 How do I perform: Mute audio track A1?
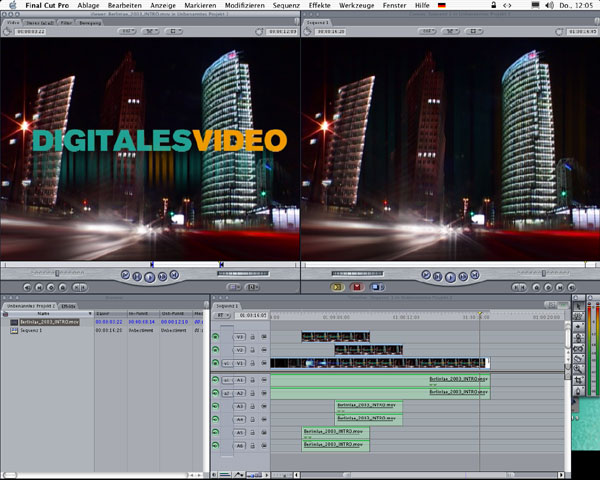(215, 380)
